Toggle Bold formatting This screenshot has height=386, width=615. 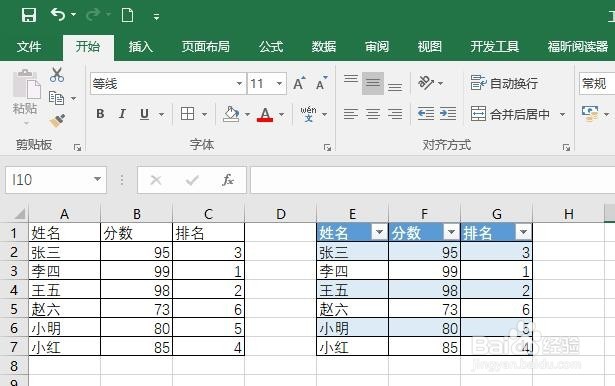coord(100,114)
